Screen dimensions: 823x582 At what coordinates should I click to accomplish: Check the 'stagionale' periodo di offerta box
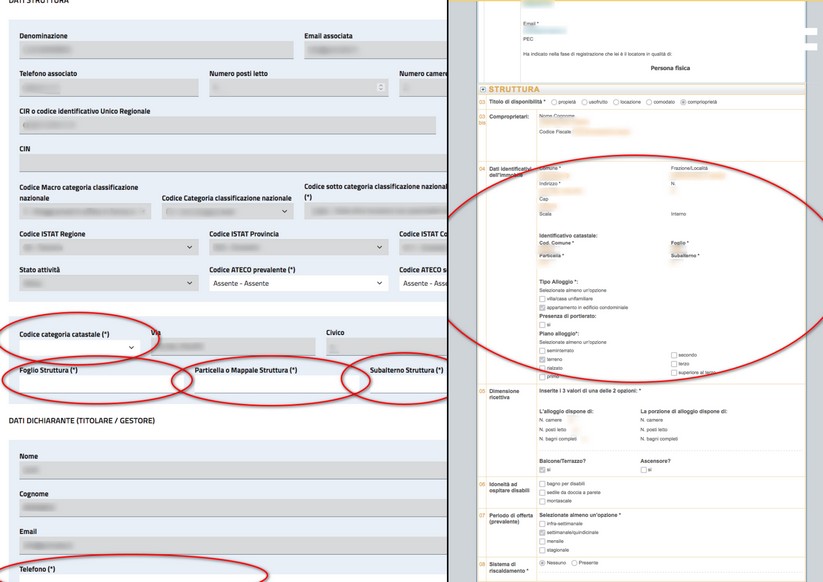click(542, 549)
